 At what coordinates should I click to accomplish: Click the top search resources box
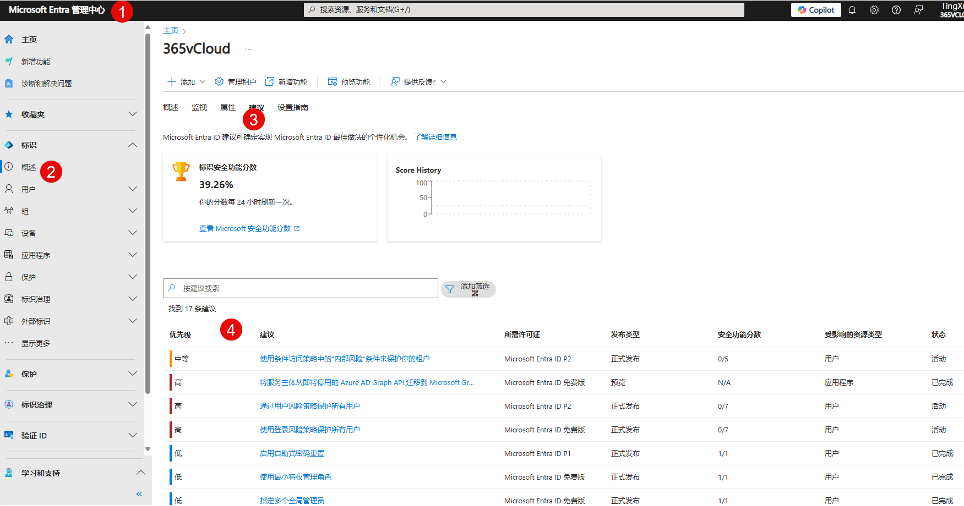(x=524, y=10)
